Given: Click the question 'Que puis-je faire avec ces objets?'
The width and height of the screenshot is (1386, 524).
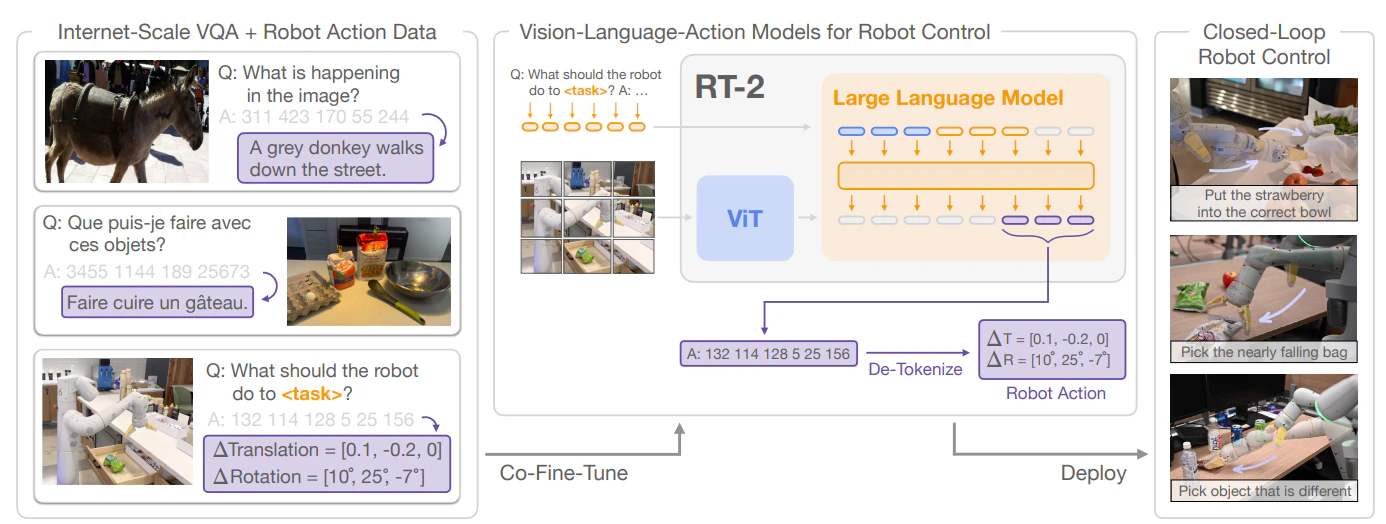Looking at the screenshot, I should click(147, 234).
